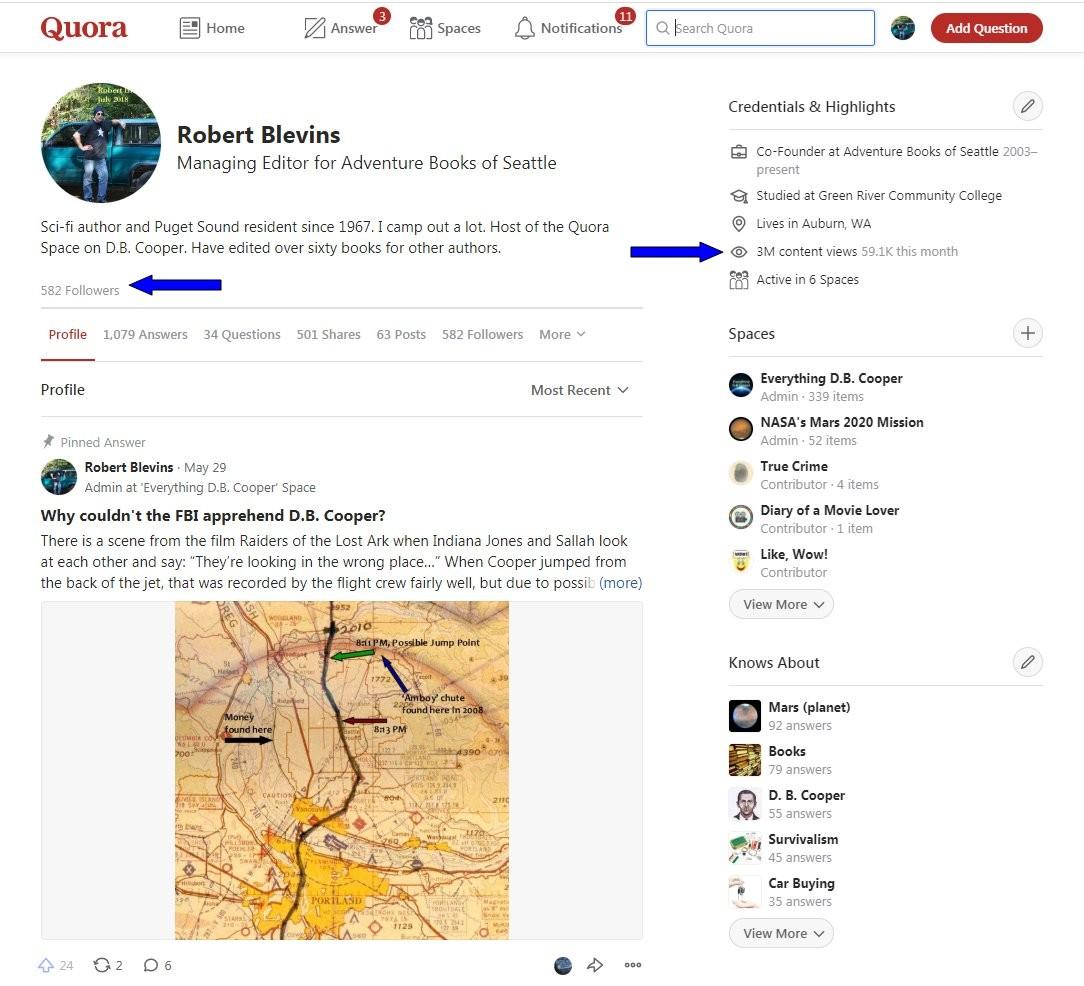The image size is (1084, 986).
Task: Click the Diary of a Movie Lover icon
Action: coord(740,517)
